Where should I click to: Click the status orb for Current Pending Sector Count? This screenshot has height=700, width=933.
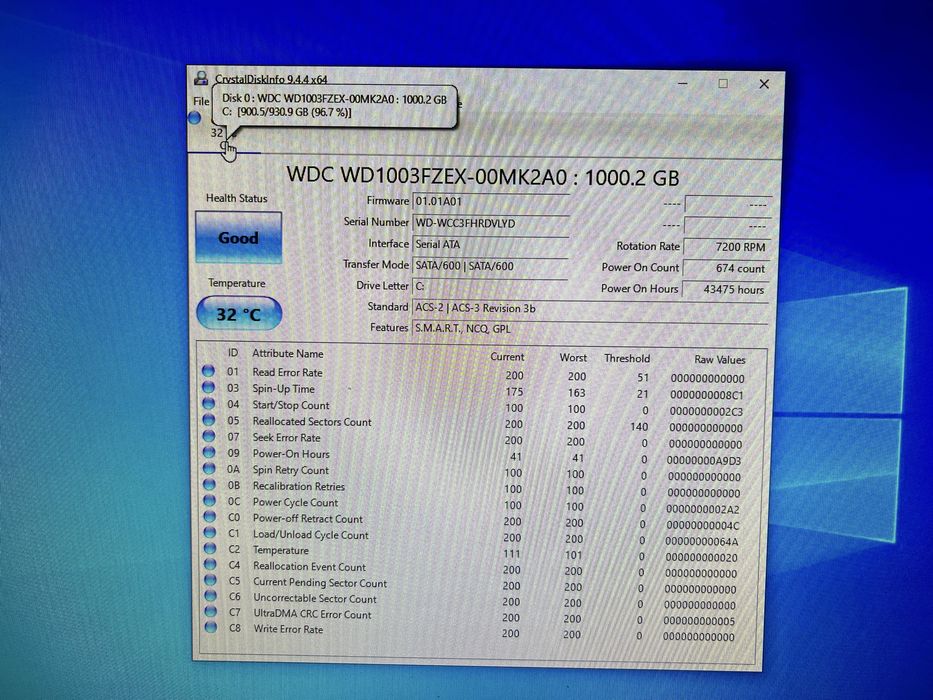210,579
